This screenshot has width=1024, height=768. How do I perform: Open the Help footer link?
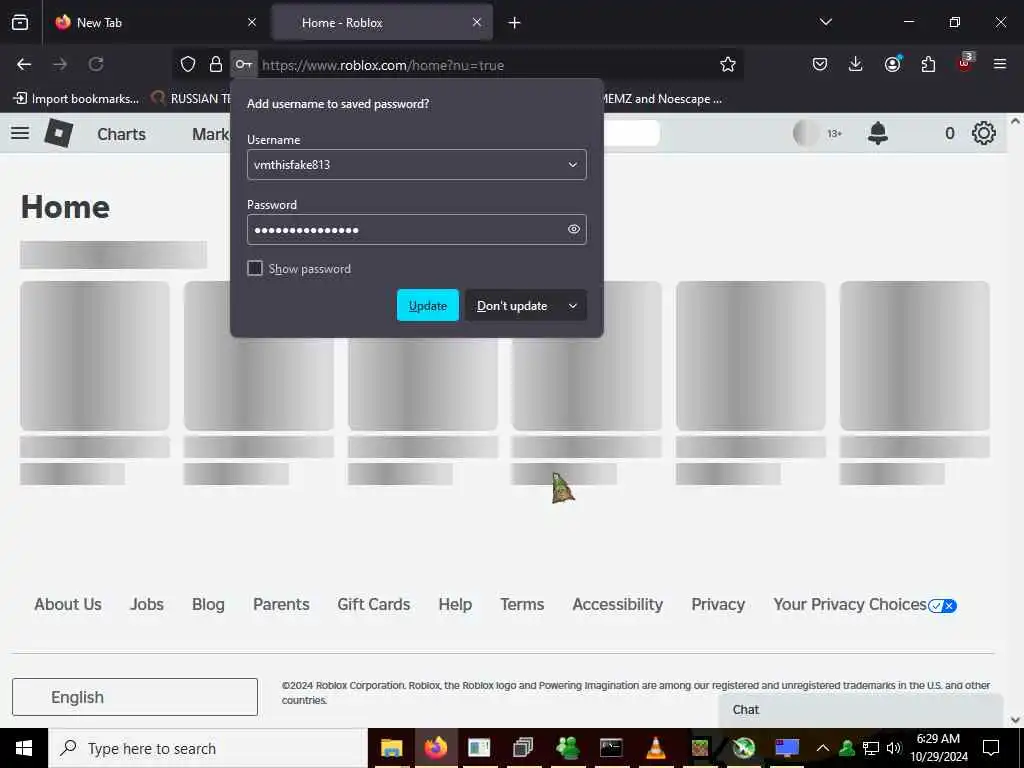(455, 605)
